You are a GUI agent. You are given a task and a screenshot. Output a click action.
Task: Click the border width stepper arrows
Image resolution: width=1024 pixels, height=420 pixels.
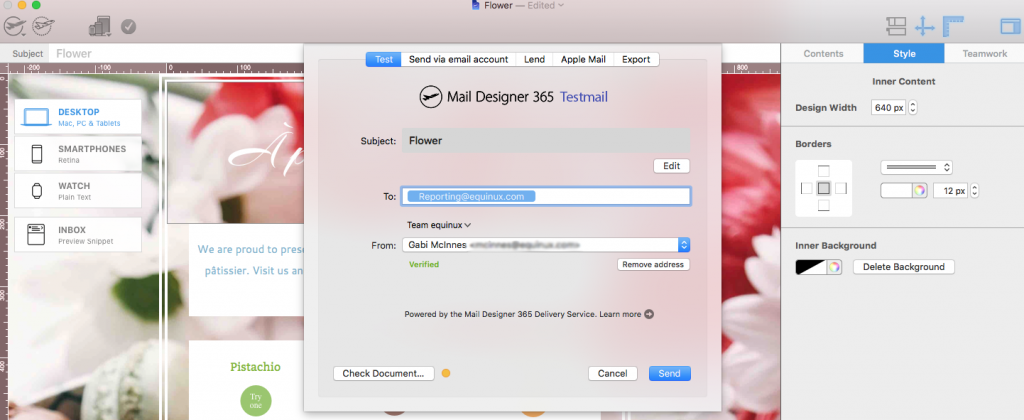974,191
